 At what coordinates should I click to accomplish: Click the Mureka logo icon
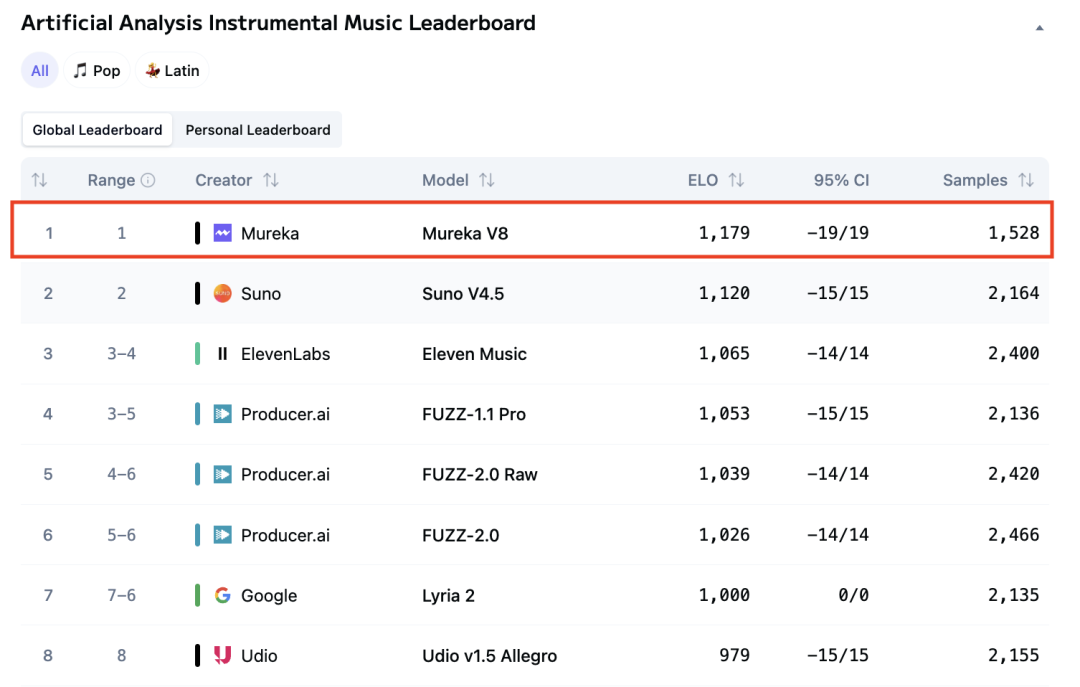[x=222, y=233]
